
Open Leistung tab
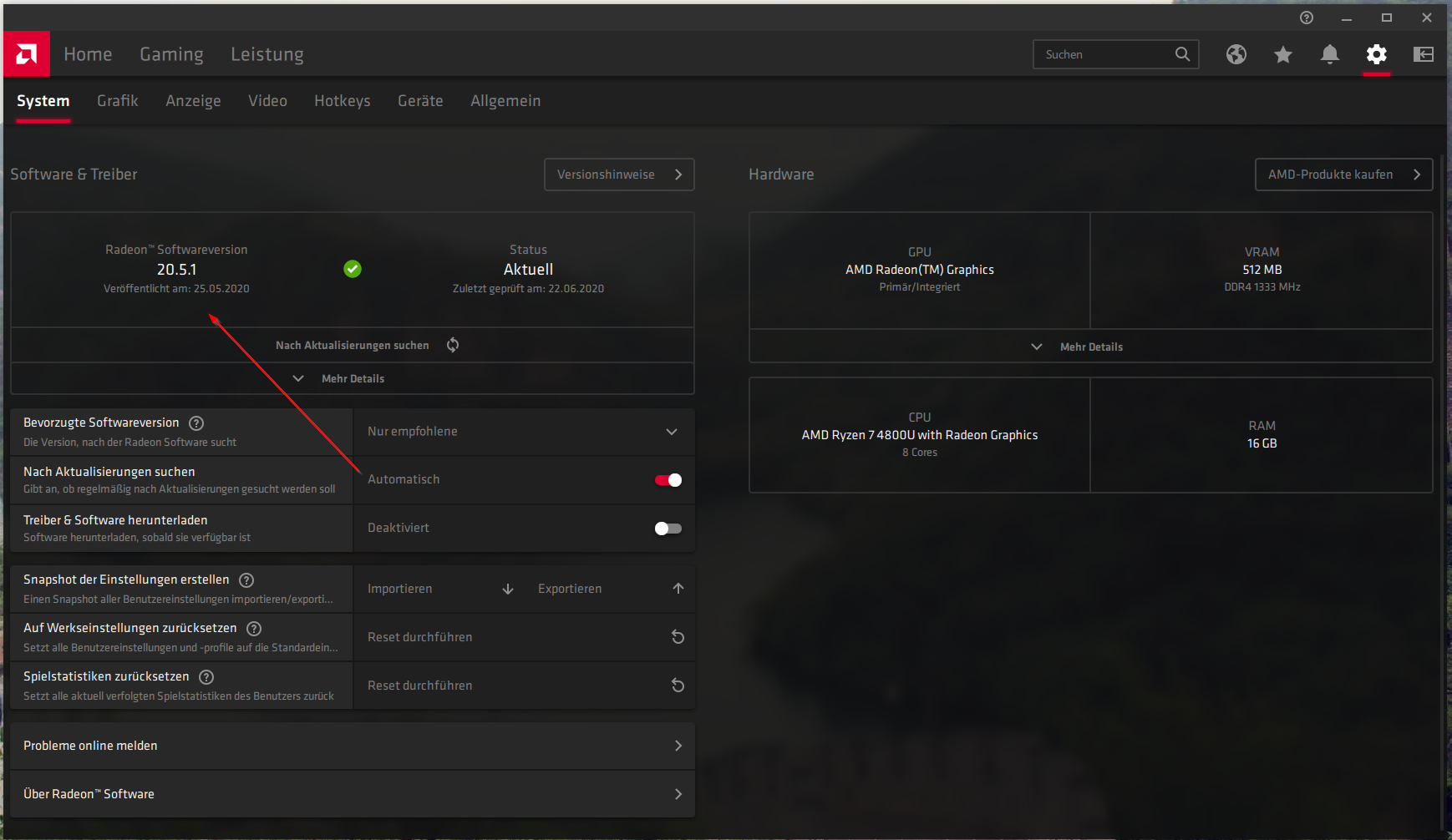[267, 54]
